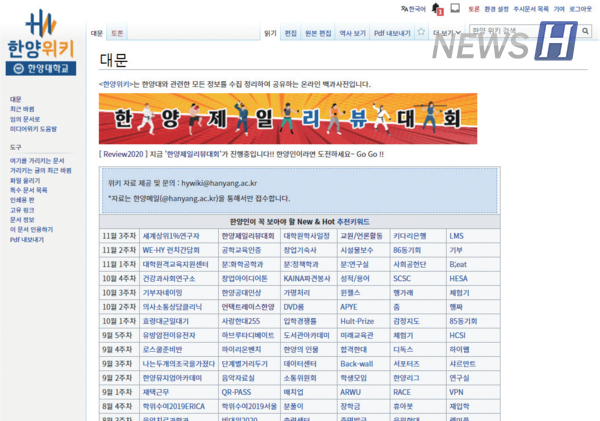Image resolution: width=600 pixels, height=421 pixels.
Task: Click the Hanyang Wiki logo
Action: tap(41, 34)
